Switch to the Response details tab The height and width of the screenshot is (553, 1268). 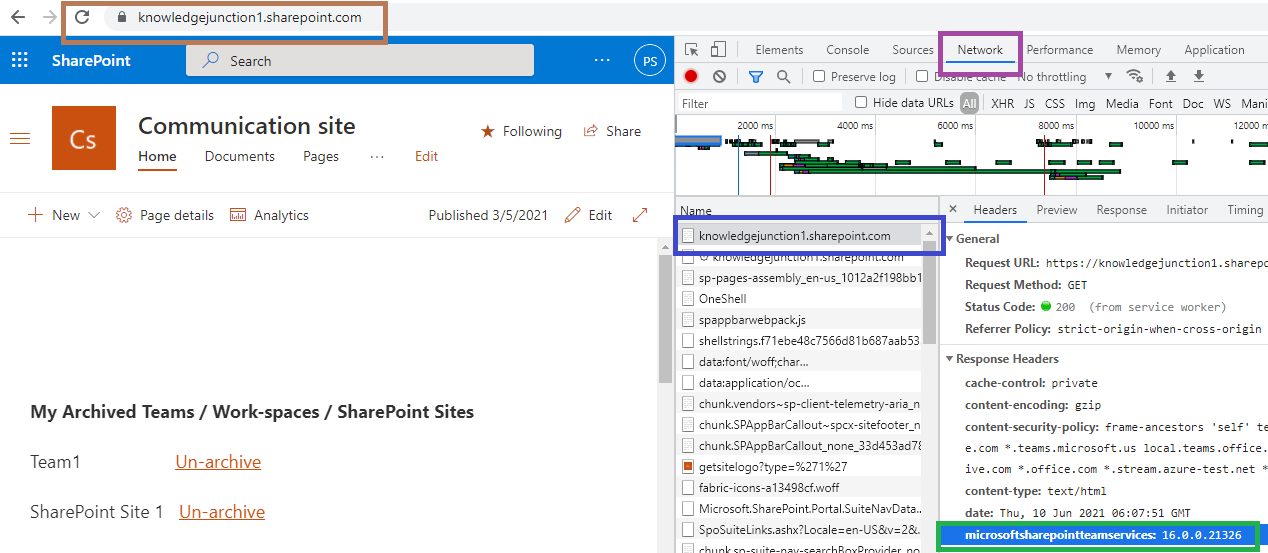pyautogui.click(x=1121, y=210)
